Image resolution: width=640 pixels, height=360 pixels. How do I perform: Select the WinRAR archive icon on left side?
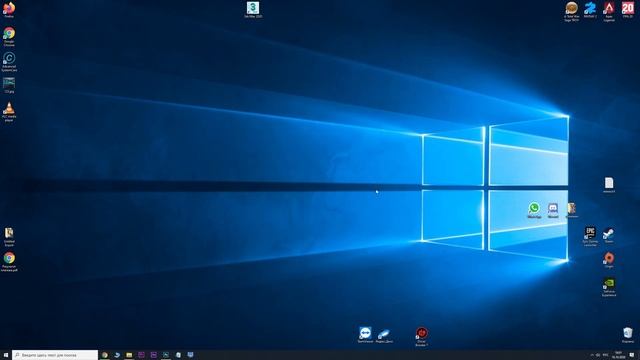(9, 237)
